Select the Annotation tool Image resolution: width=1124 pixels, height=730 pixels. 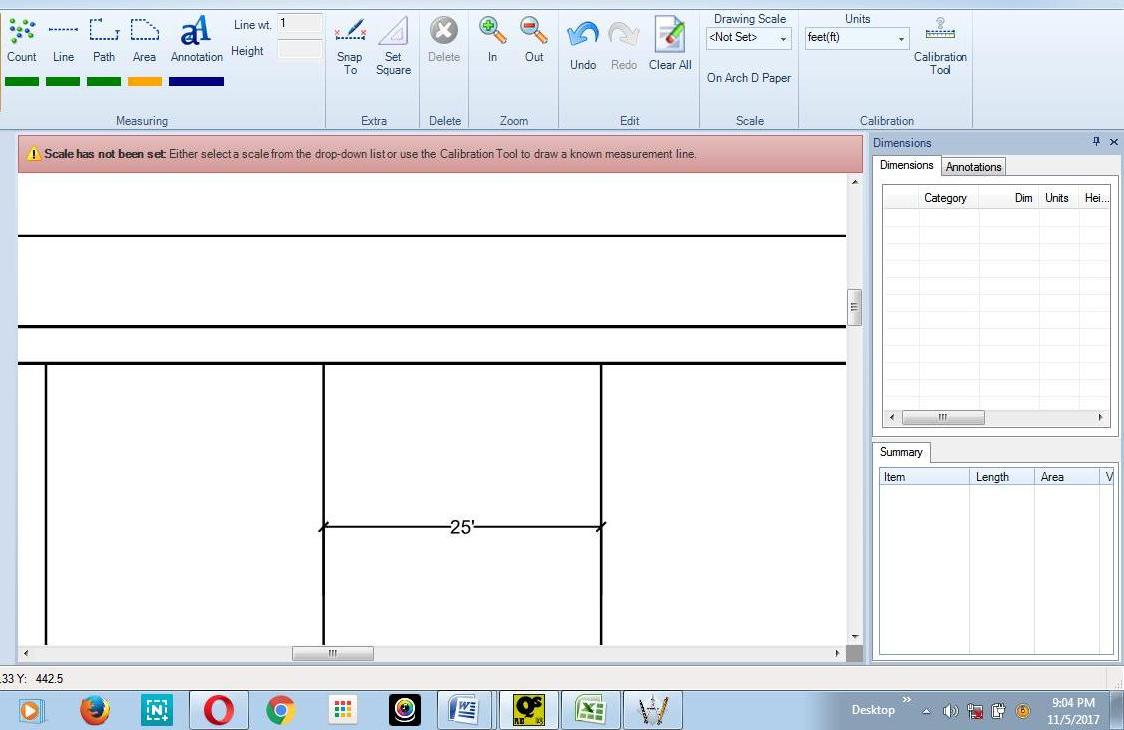pyautogui.click(x=196, y=38)
